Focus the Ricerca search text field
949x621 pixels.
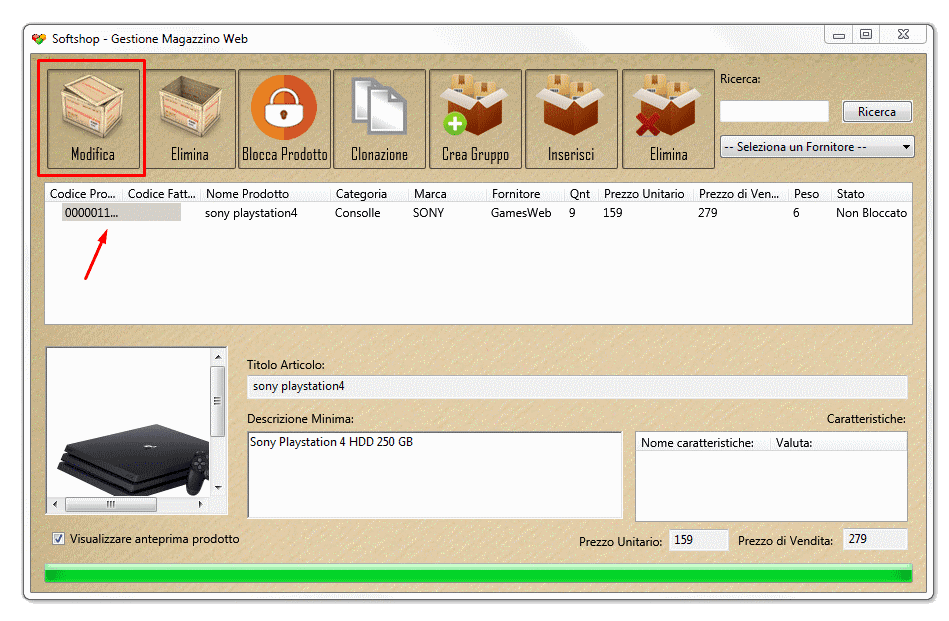(x=774, y=111)
